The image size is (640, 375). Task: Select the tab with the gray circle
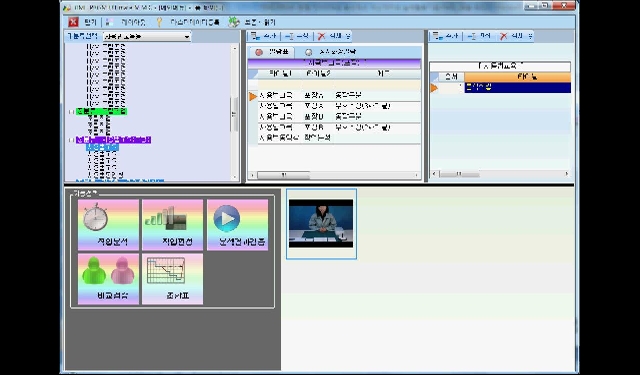point(331,52)
